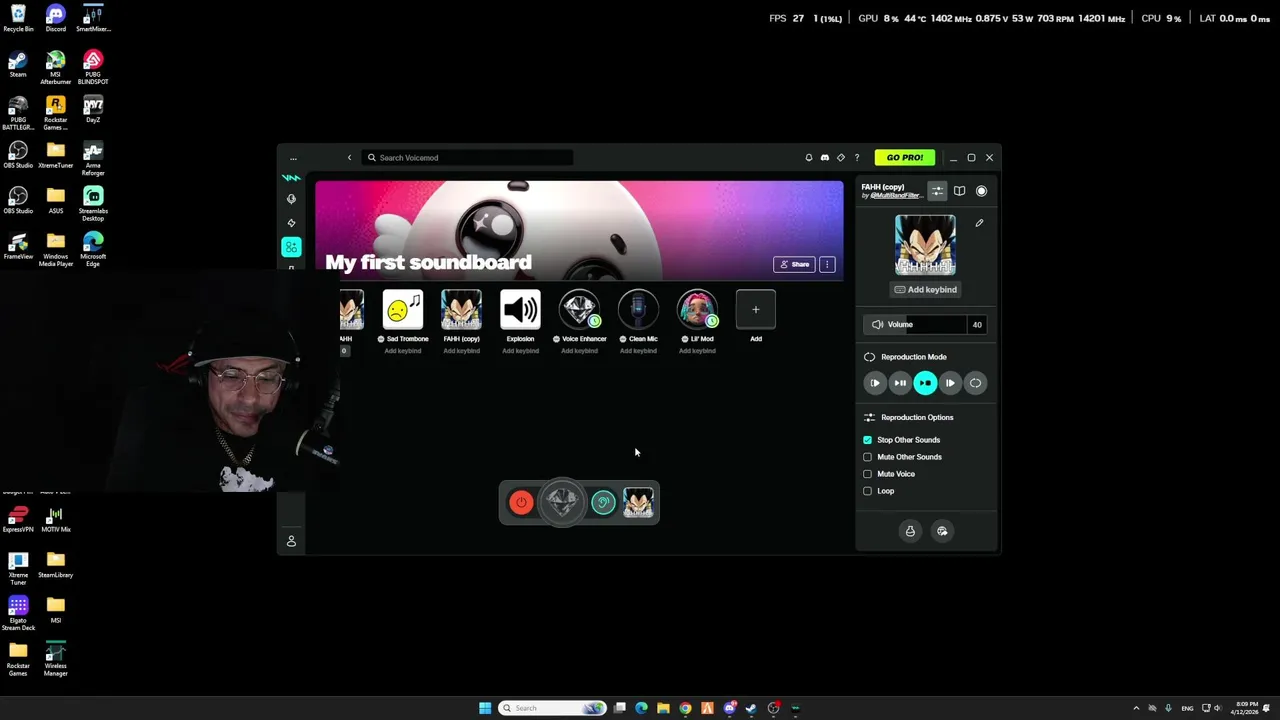Screen dimensions: 1280x720
Task: Open the Voicebox microphone sidebar icon
Action: (x=291, y=199)
